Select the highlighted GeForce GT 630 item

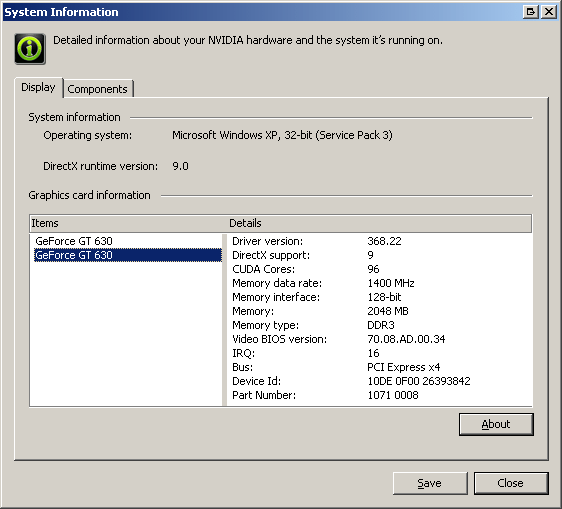128,255
